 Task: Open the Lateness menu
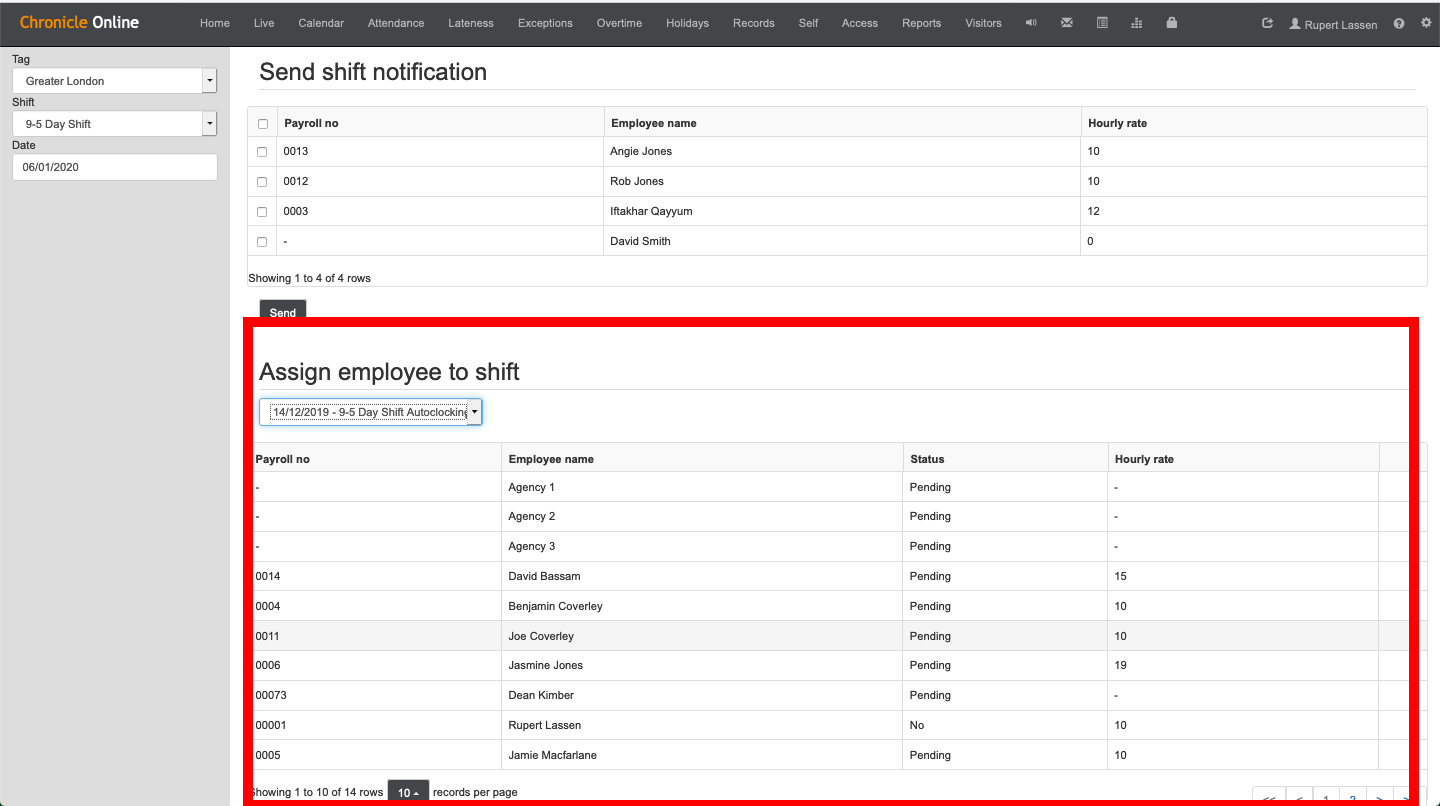coord(471,23)
